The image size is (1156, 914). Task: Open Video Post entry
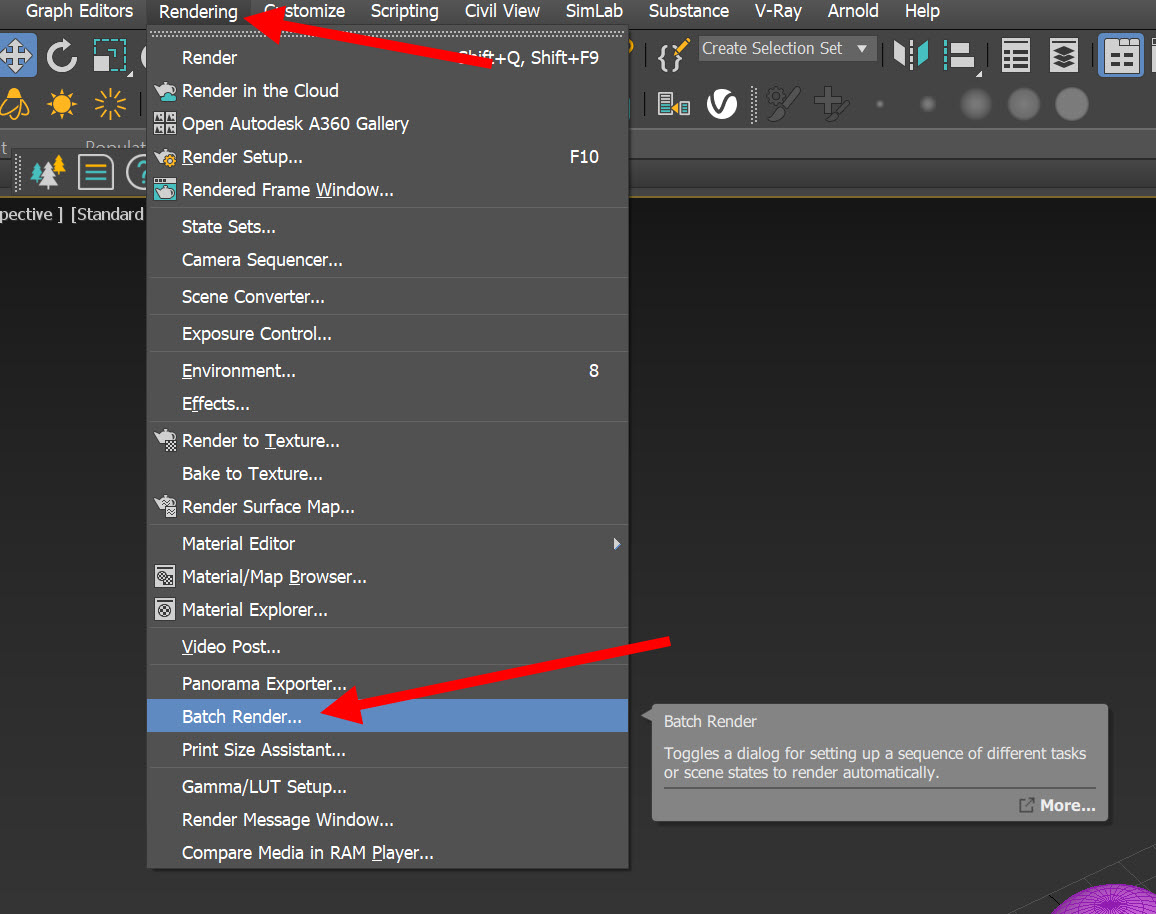click(x=388, y=647)
